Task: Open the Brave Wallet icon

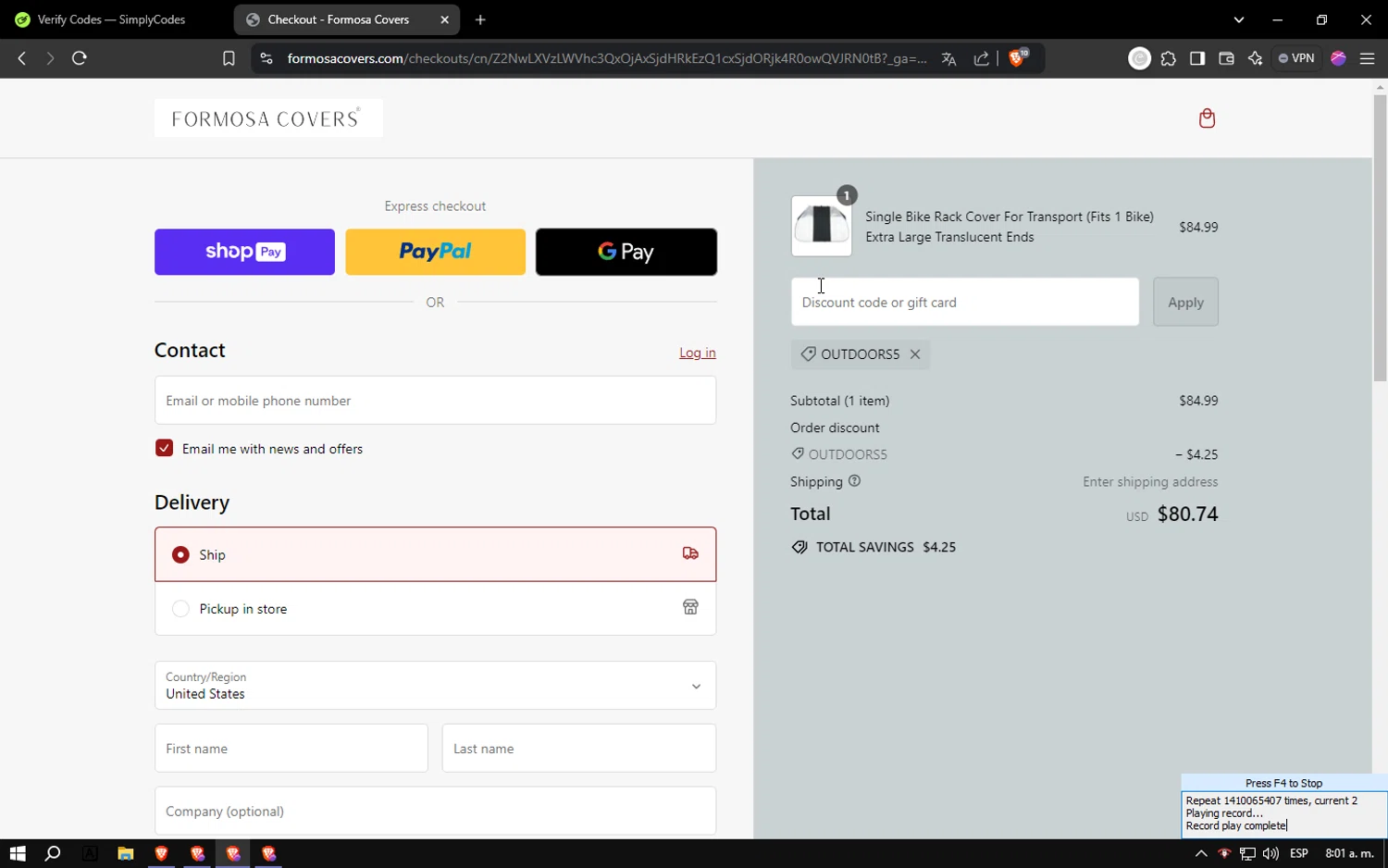Action: (x=1226, y=58)
